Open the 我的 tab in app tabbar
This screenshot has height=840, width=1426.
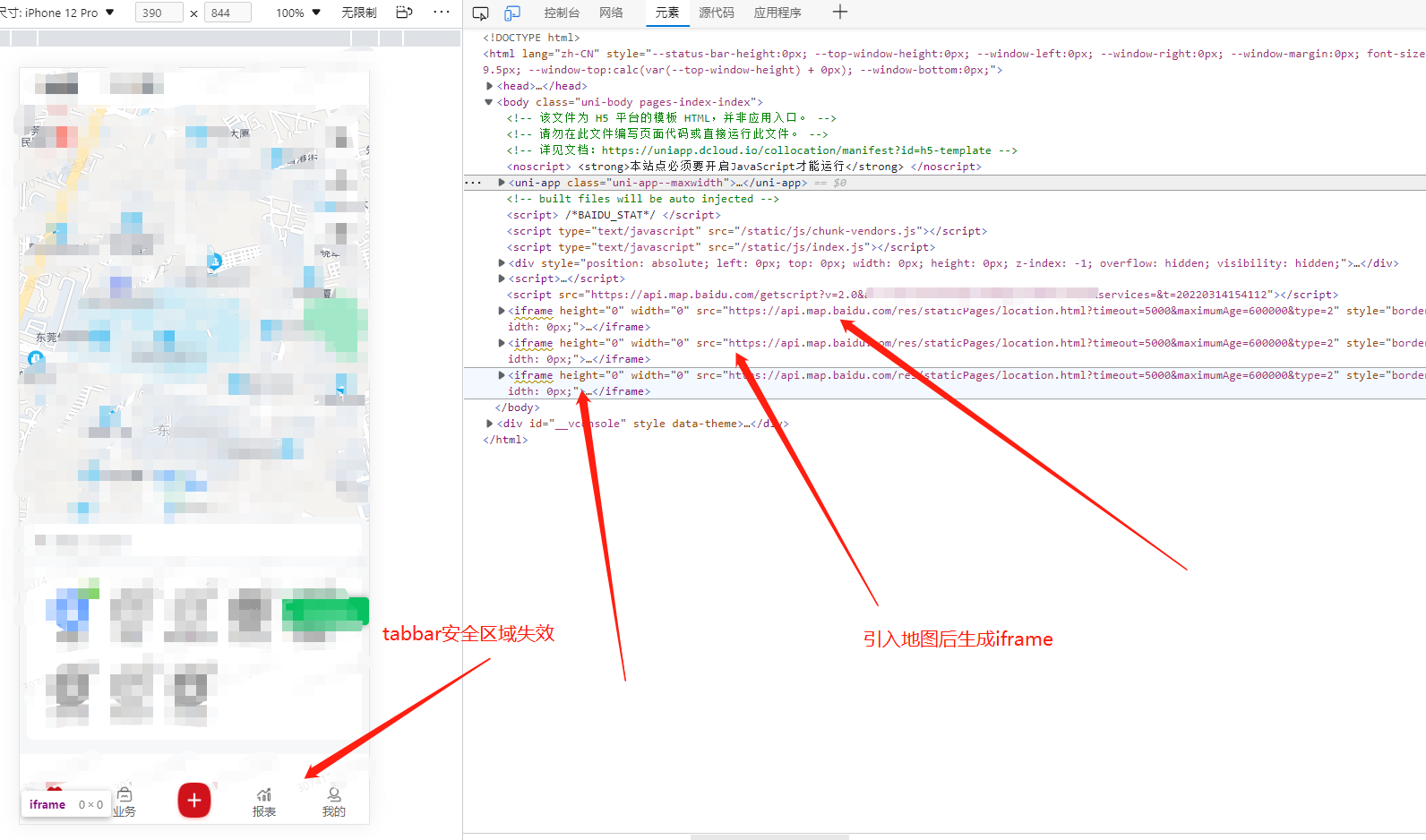pos(334,802)
